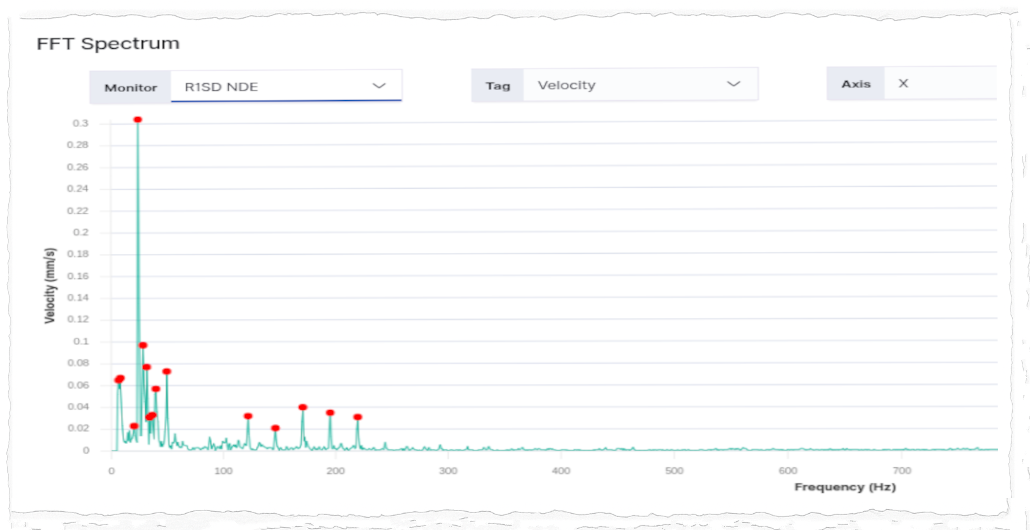Select the red peak marker near 50 Hz

point(167,371)
